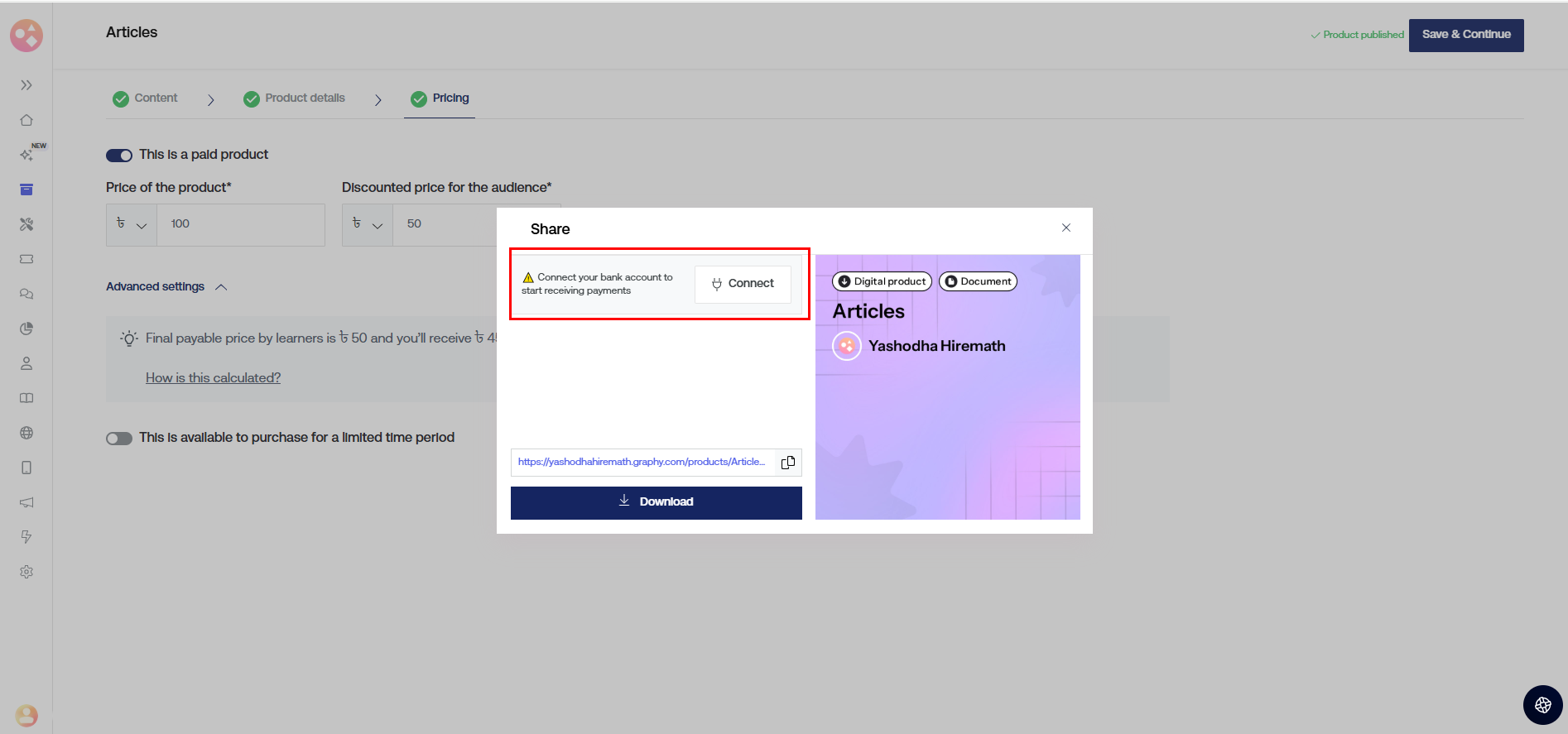Open currency dropdown for product price
The width and height of the screenshot is (1568, 734).
(132, 225)
